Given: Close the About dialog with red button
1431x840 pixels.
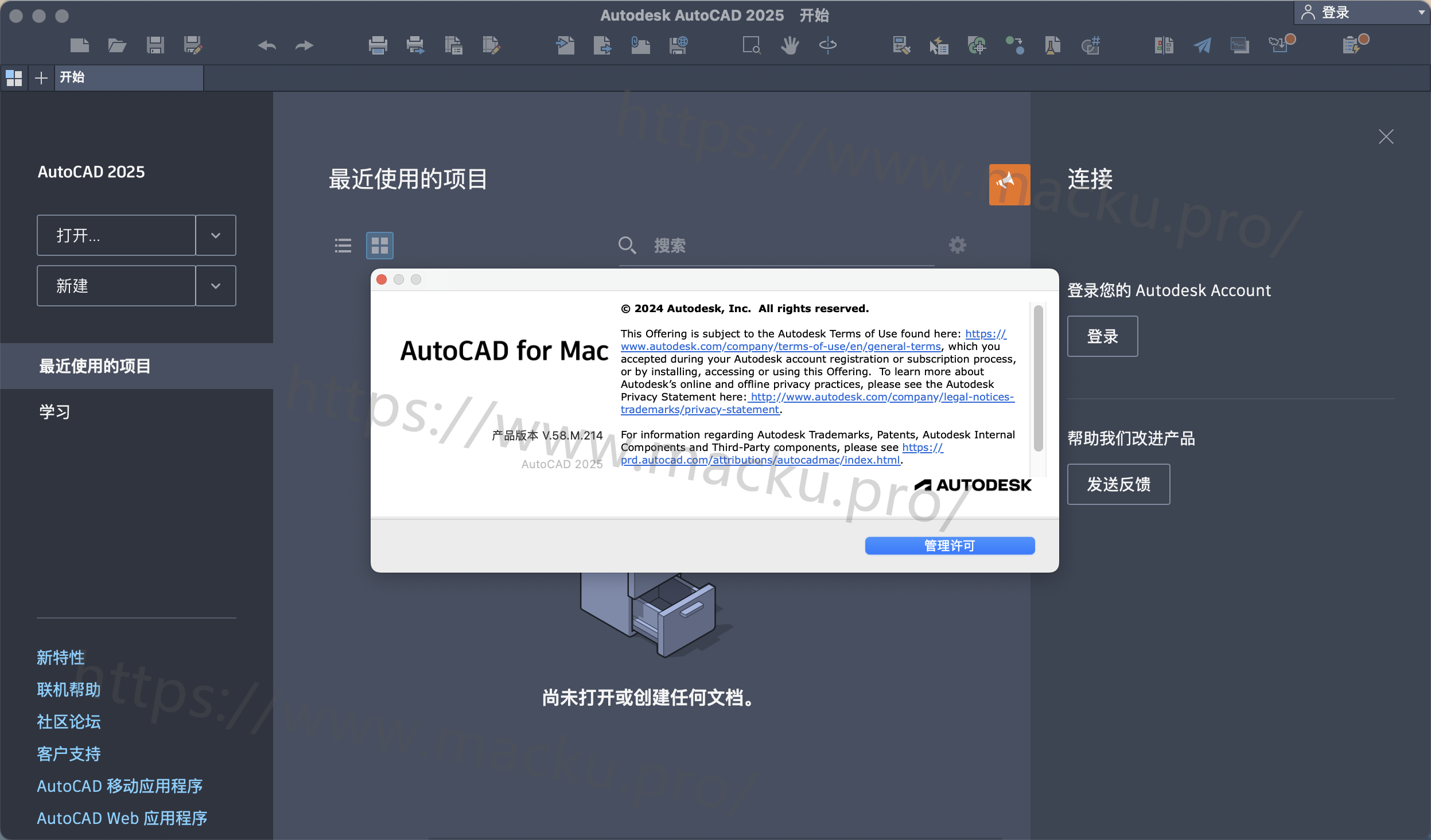Looking at the screenshot, I should tap(382, 279).
